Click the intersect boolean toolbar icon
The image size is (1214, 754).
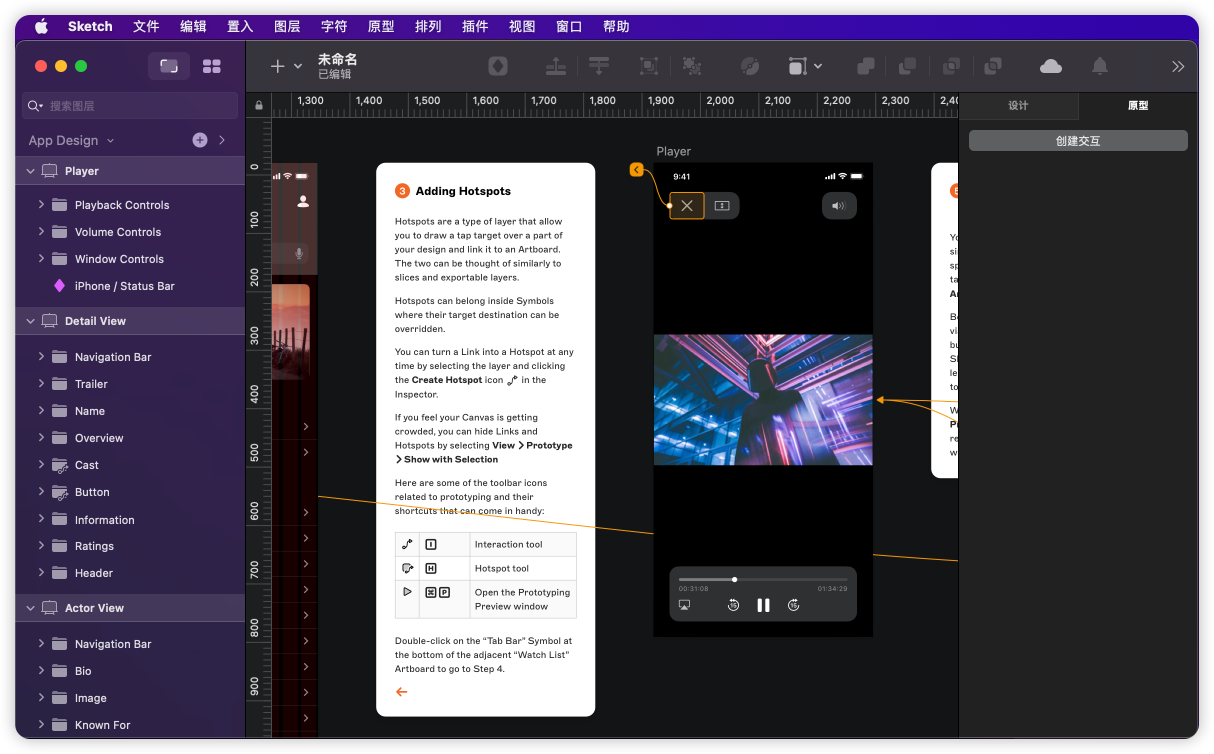click(x=951, y=66)
